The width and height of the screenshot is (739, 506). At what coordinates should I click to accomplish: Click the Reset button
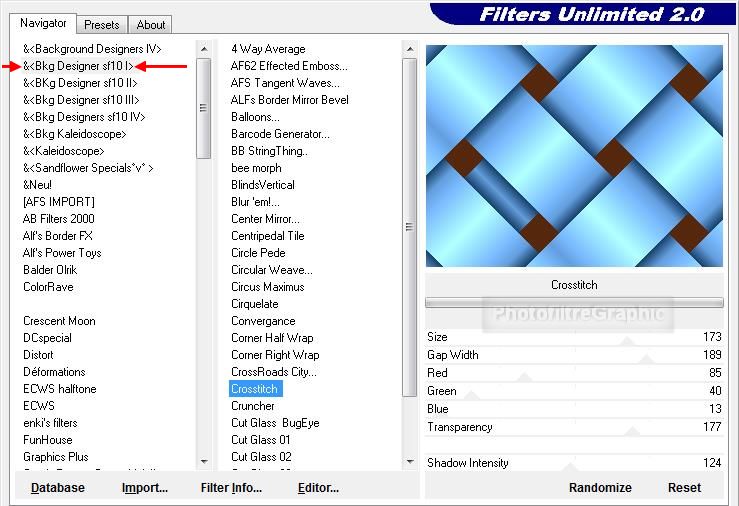click(x=684, y=488)
